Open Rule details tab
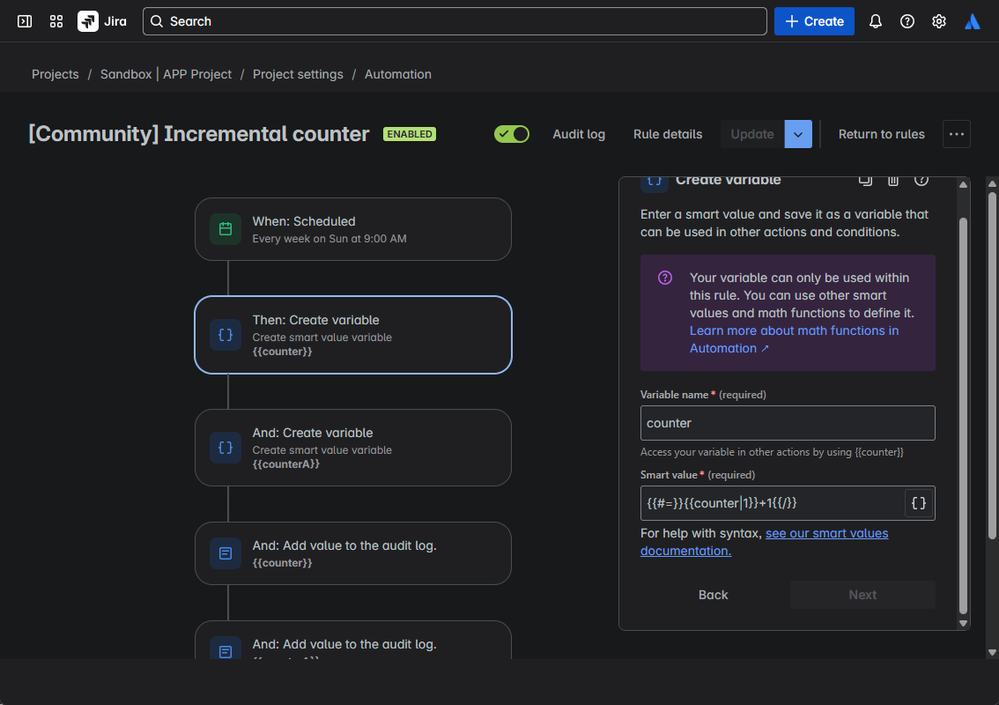The image size is (999, 705). (x=667, y=134)
